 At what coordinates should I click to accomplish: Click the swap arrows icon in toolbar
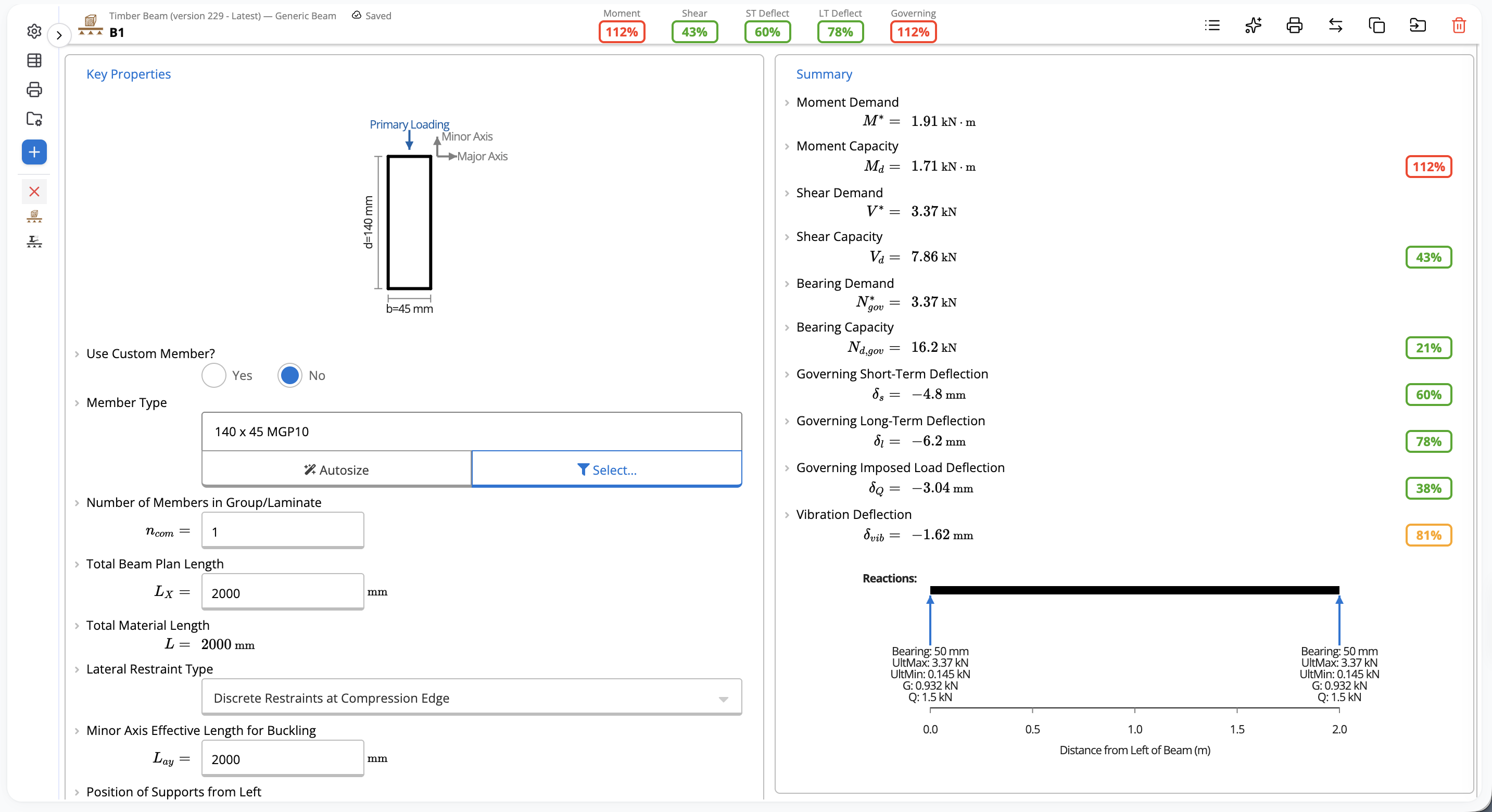coord(1336,26)
